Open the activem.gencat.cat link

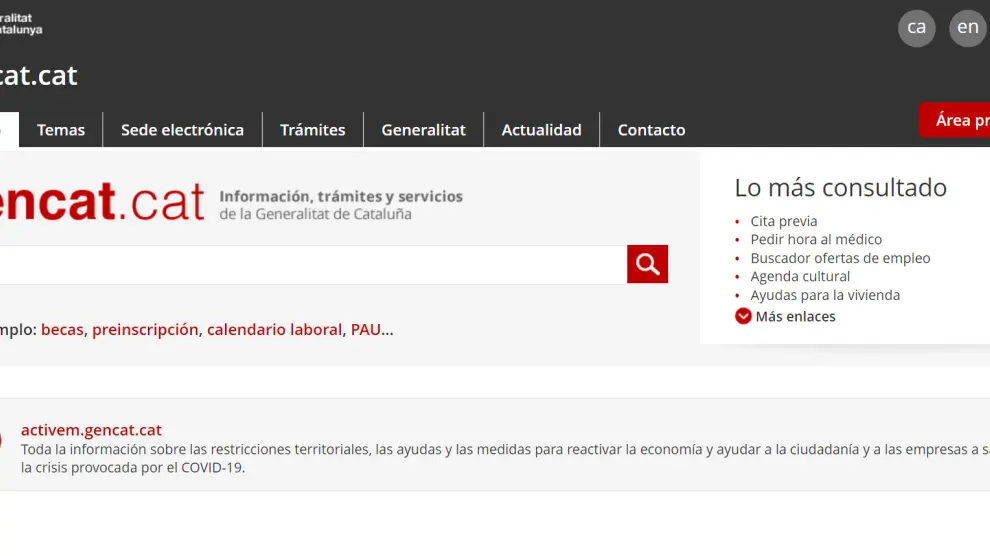(x=91, y=430)
